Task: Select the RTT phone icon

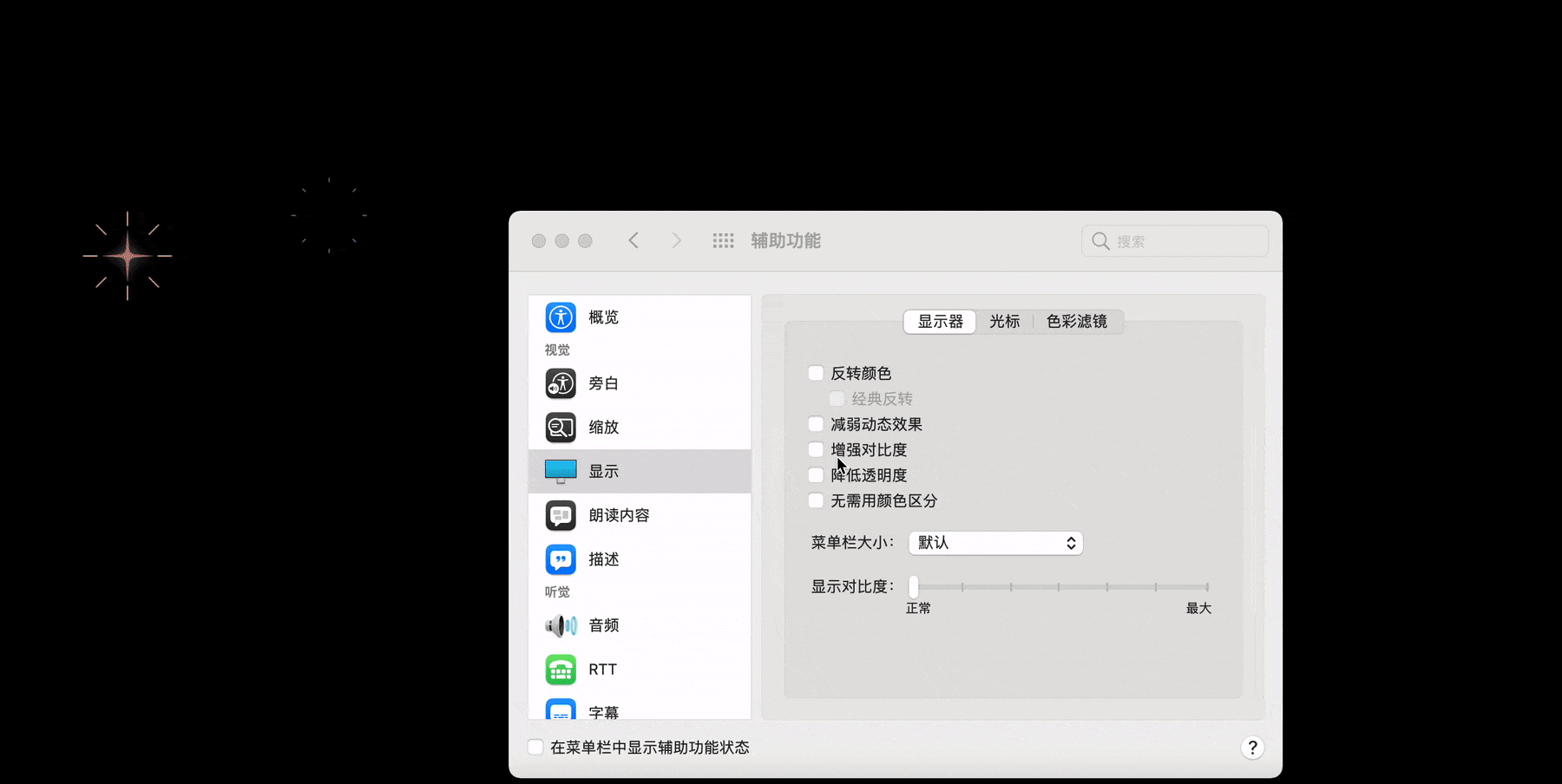Action: click(561, 670)
